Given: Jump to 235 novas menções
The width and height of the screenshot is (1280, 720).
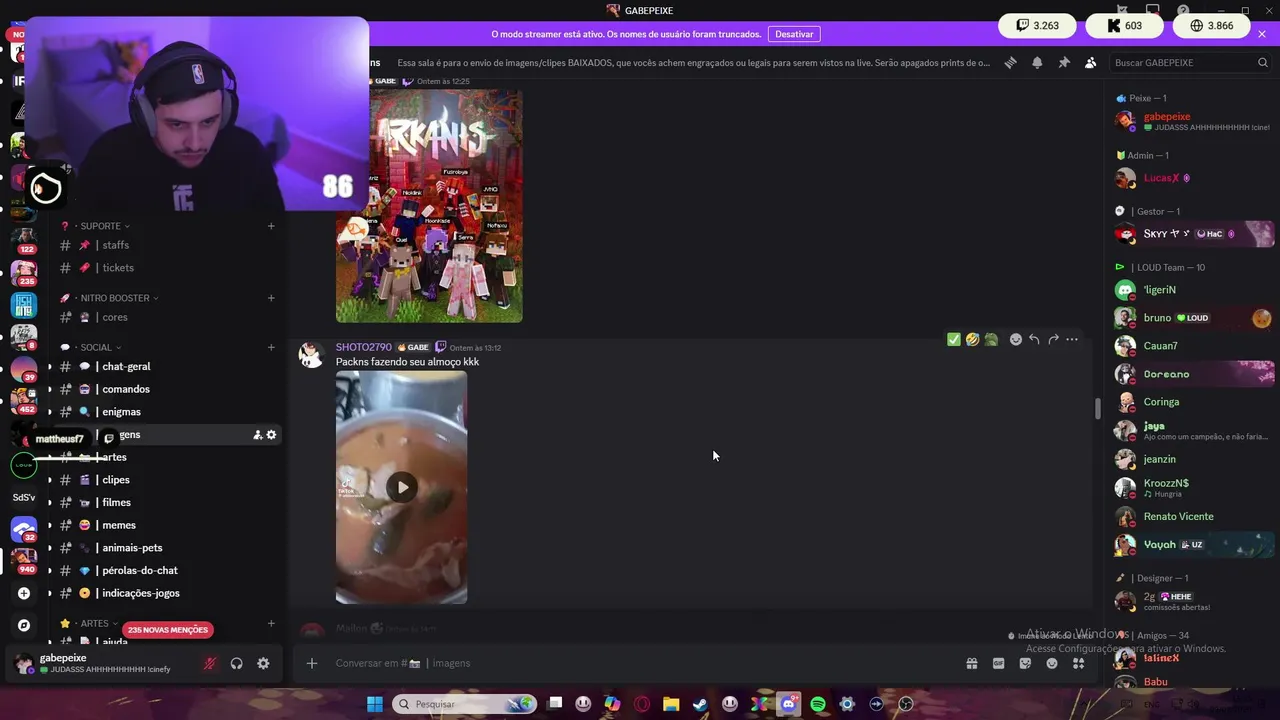Looking at the screenshot, I should pos(168,630).
